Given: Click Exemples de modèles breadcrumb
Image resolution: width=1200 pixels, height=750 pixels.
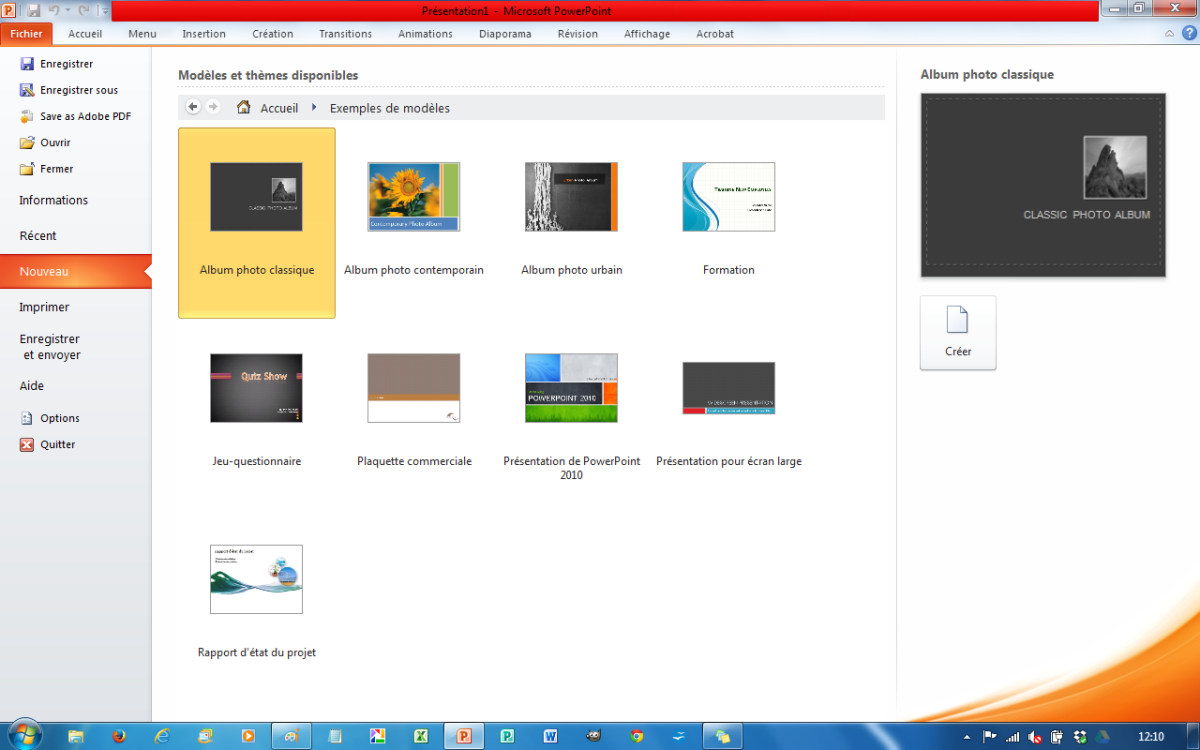Looking at the screenshot, I should tap(390, 108).
